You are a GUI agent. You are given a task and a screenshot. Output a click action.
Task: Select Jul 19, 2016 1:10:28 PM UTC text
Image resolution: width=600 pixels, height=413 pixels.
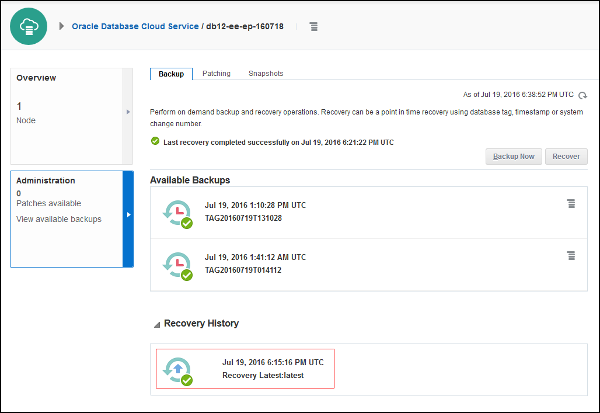pos(255,205)
